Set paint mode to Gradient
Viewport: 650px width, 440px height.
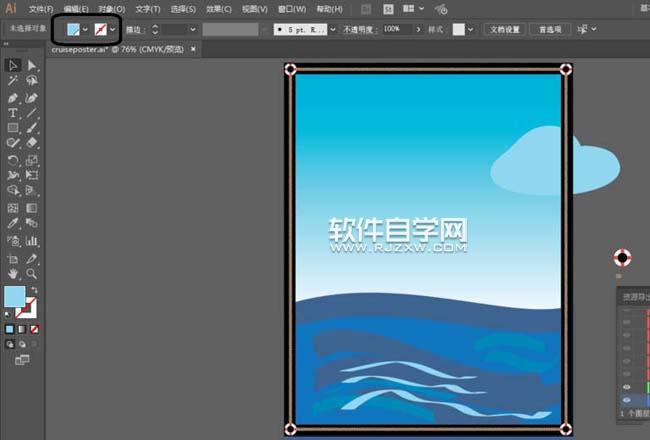[22, 329]
